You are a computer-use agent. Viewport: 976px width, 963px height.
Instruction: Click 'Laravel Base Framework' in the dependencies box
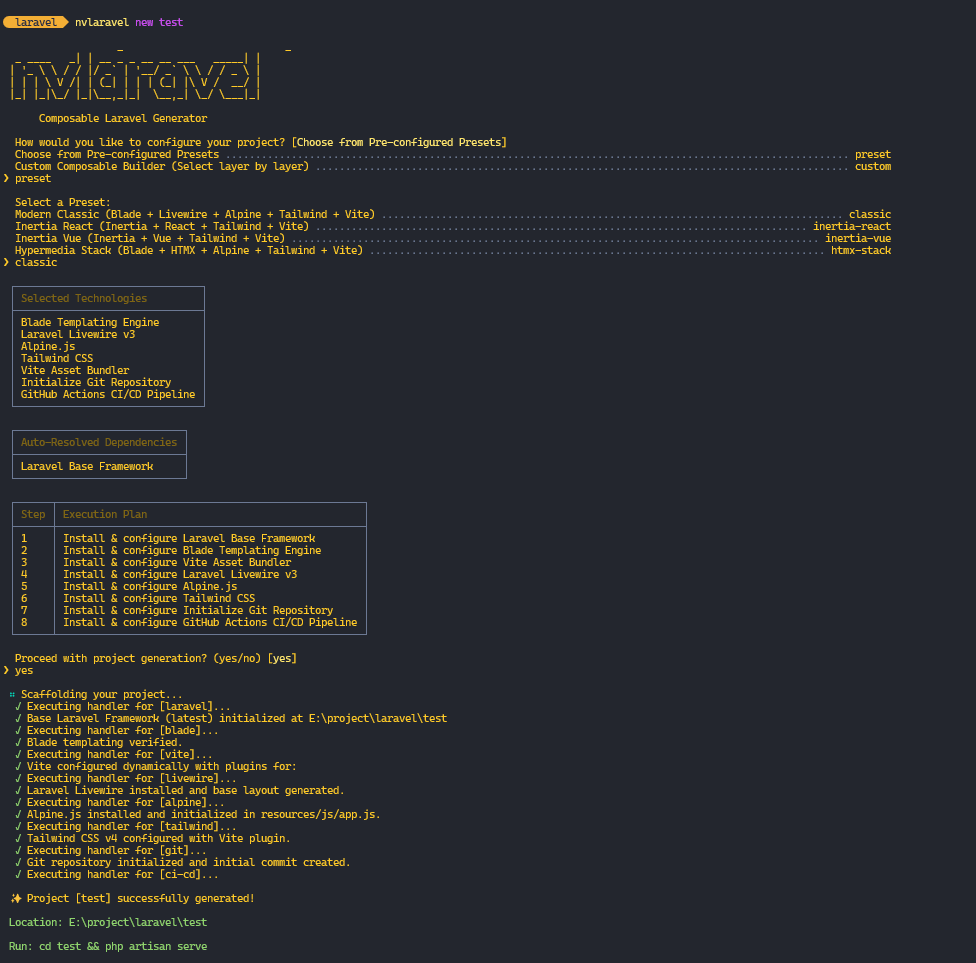pyautogui.click(x=87, y=466)
